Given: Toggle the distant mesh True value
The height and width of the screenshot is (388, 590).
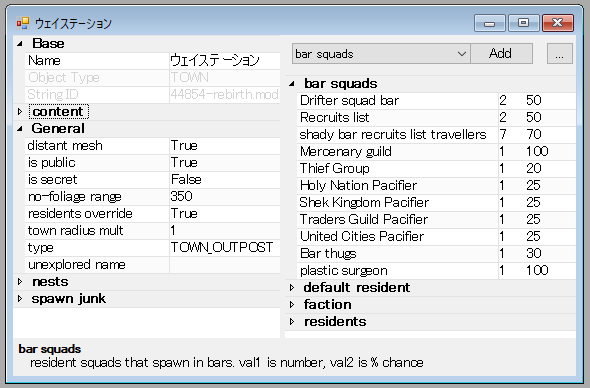Looking at the screenshot, I should (x=225, y=146).
